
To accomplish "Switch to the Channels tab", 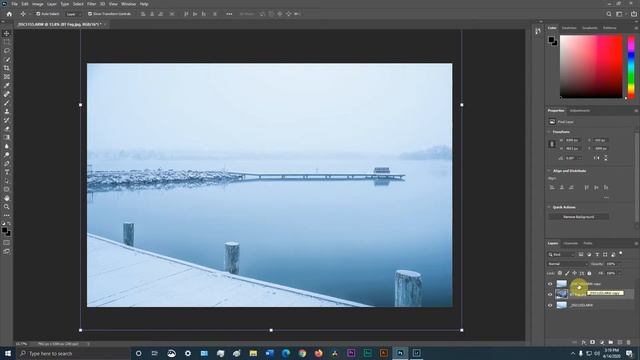I will (x=571, y=243).
